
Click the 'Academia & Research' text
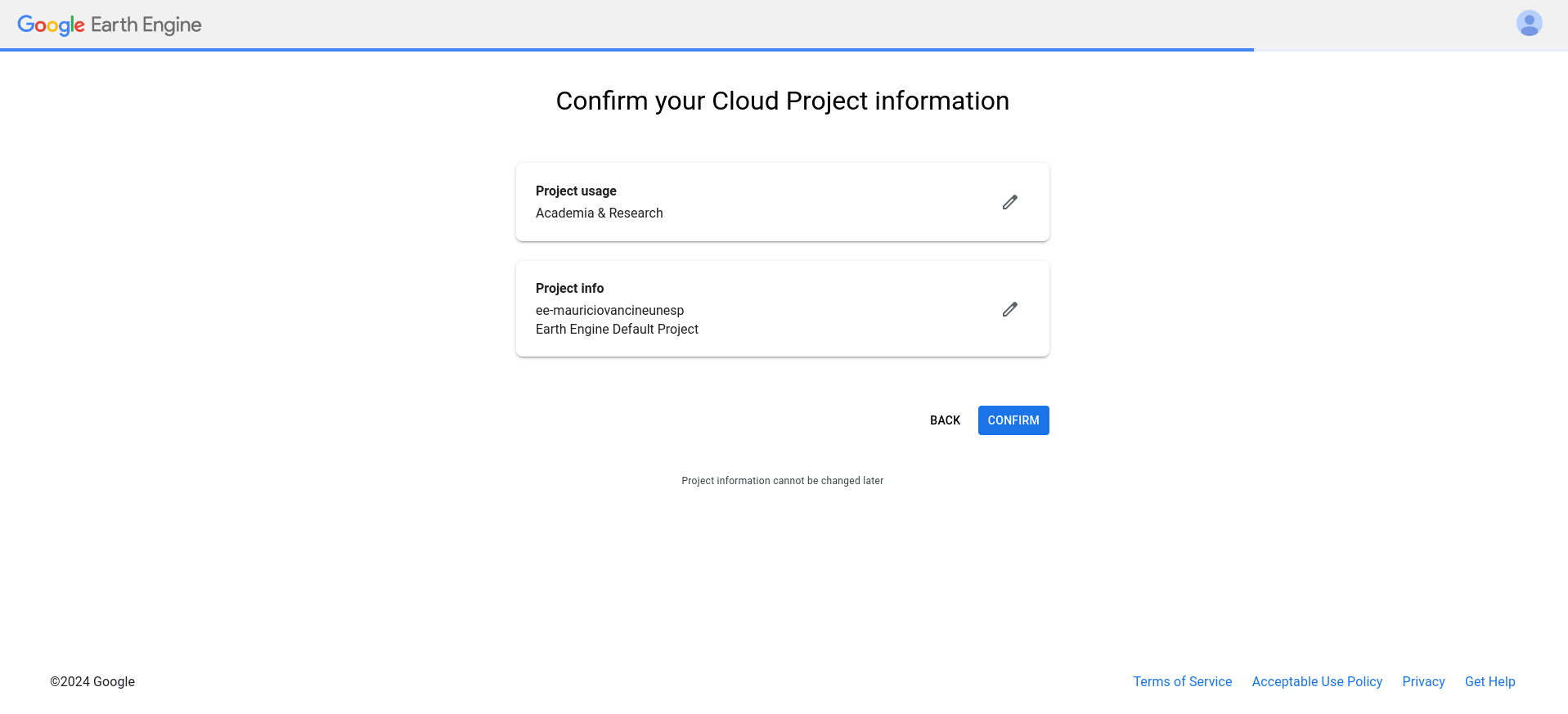point(600,213)
